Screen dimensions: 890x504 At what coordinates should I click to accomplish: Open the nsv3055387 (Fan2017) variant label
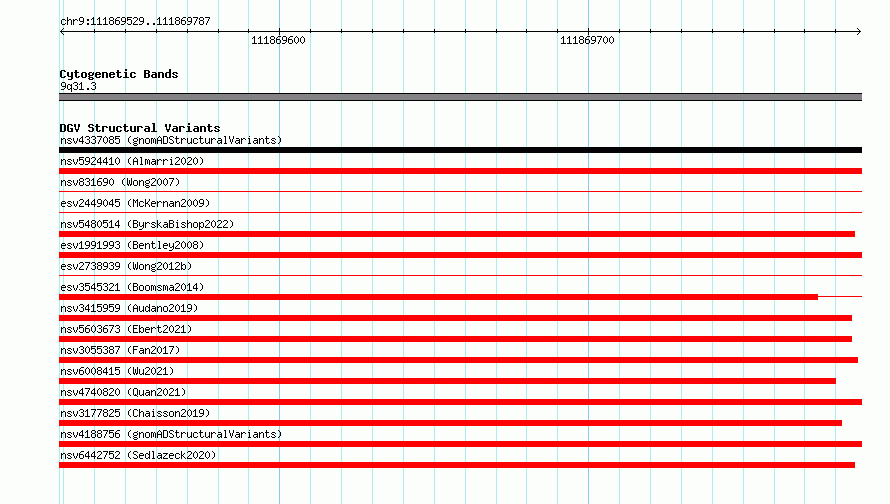click(120, 350)
